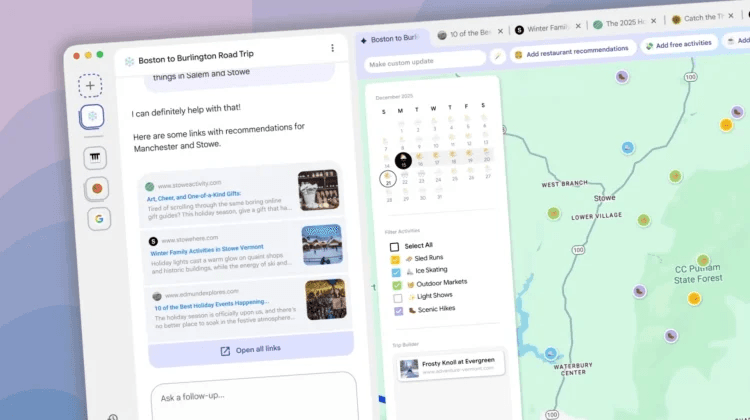Select December 17 on the calendar

436,158
